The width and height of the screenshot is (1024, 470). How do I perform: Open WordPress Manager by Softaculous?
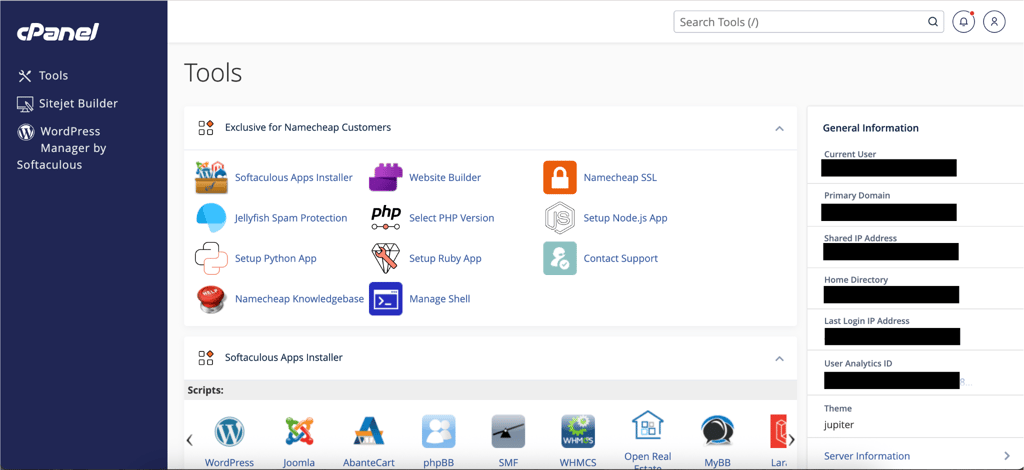(61, 148)
